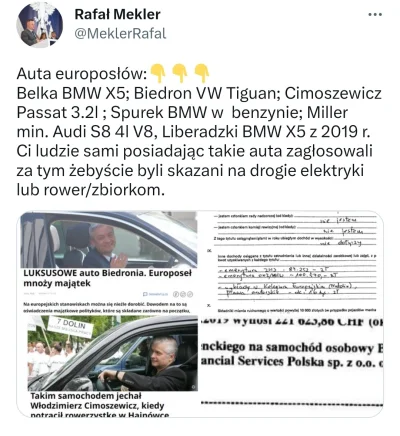Open the Cimoszewicz car photo
Viewport: 400px width, 436px height.
113,353
